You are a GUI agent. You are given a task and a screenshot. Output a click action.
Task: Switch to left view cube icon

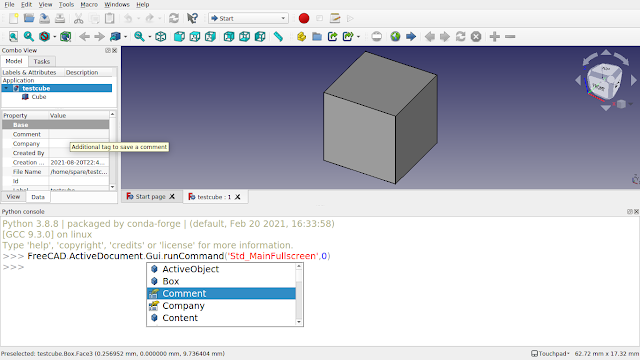coord(260,37)
